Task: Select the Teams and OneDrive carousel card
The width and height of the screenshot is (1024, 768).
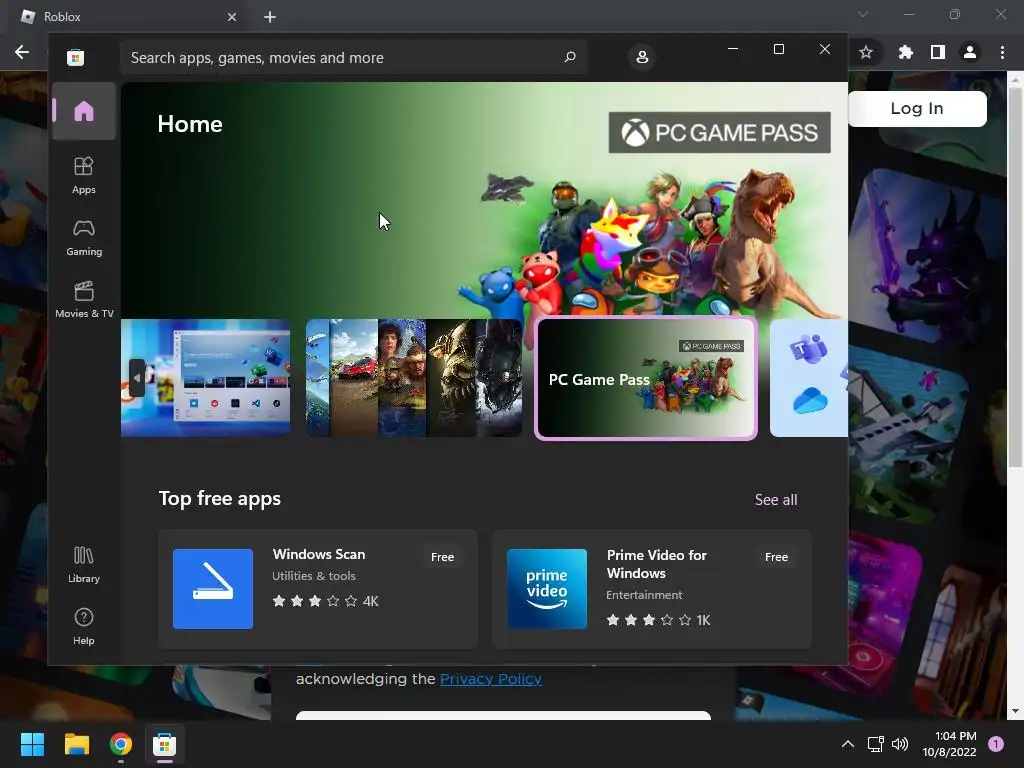Action: pyautogui.click(x=809, y=377)
